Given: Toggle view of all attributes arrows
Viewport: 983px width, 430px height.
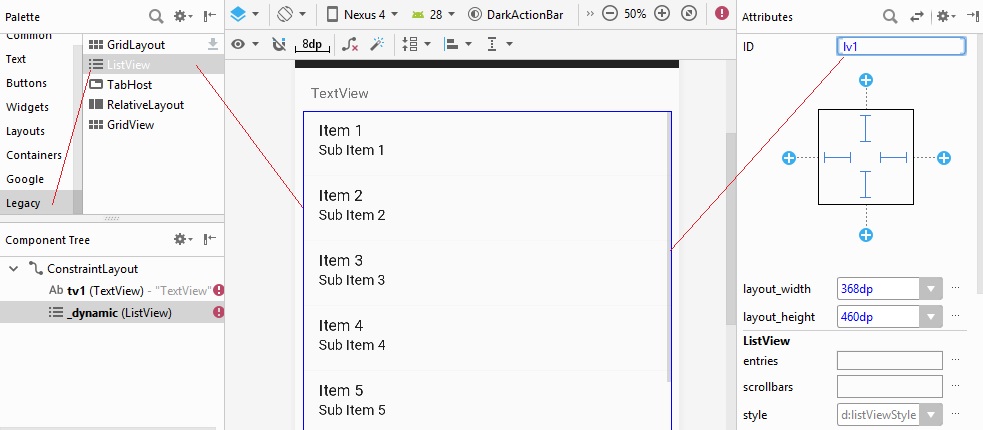Looking at the screenshot, I should [x=917, y=16].
